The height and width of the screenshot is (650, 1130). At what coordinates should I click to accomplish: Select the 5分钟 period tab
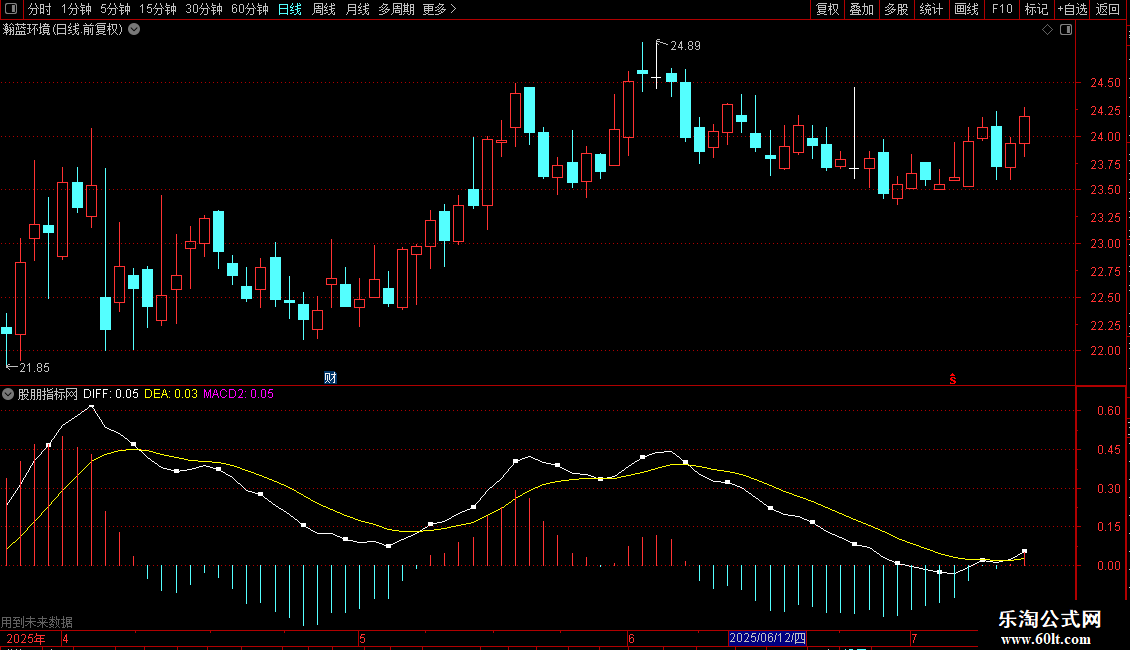click(115, 9)
